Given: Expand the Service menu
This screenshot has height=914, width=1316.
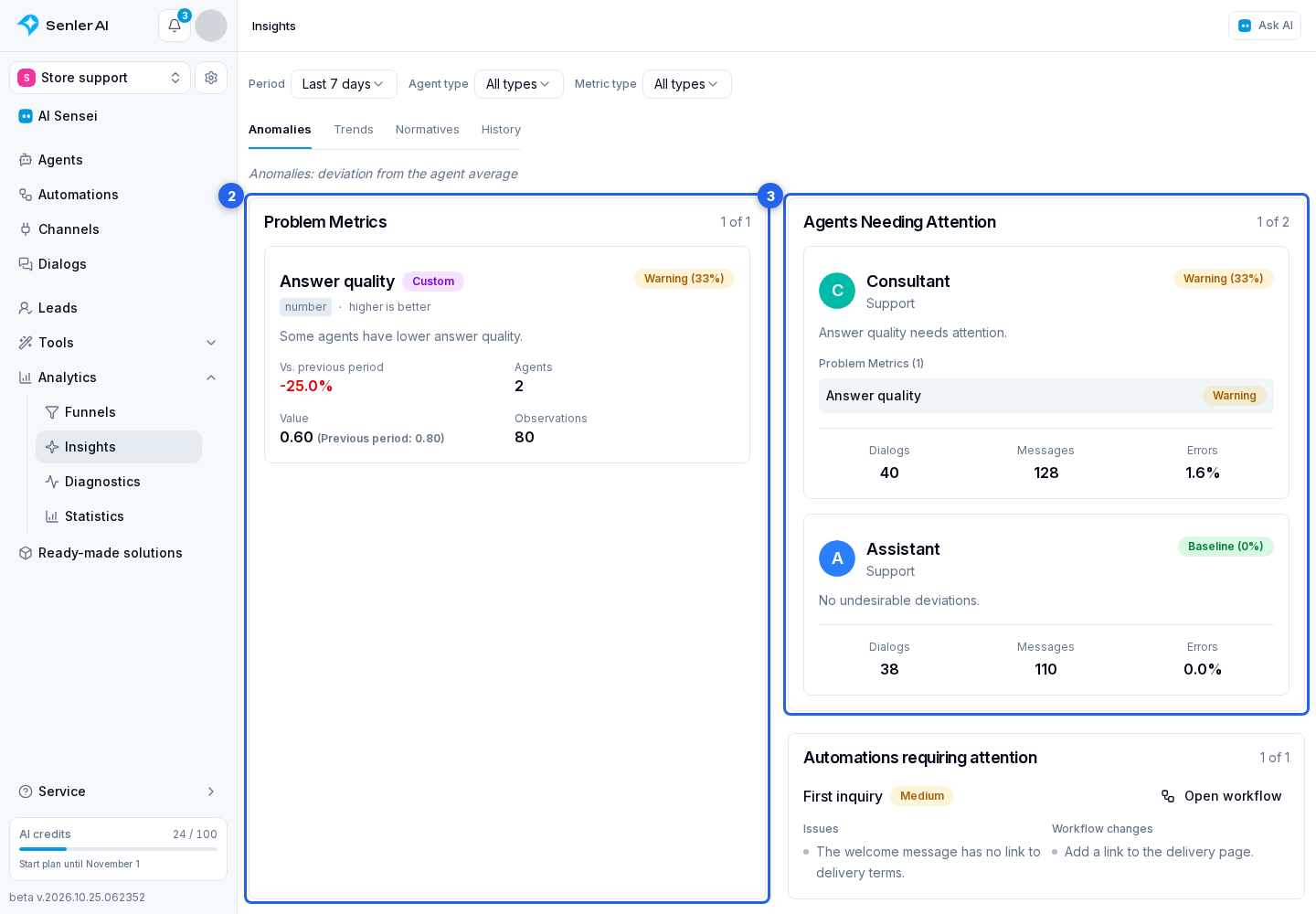Looking at the screenshot, I should coord(119,792).
